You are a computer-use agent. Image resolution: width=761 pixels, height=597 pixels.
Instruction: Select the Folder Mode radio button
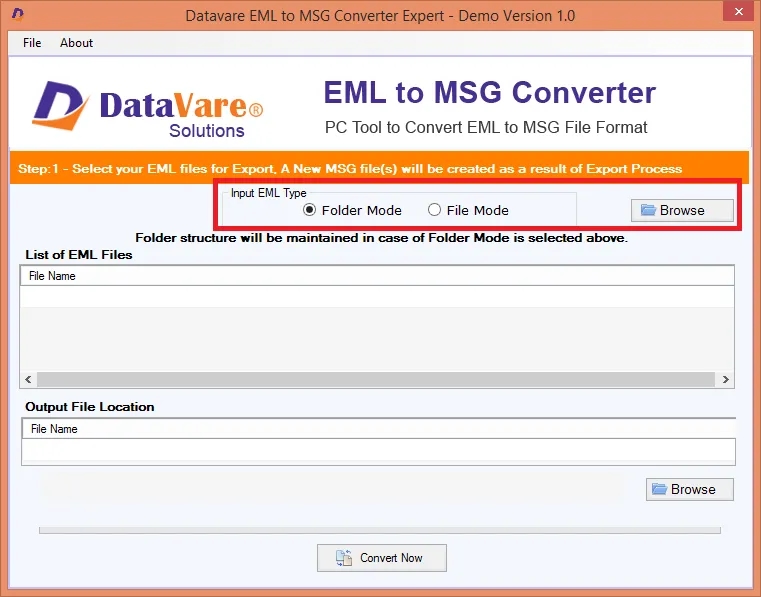(309, 210)
